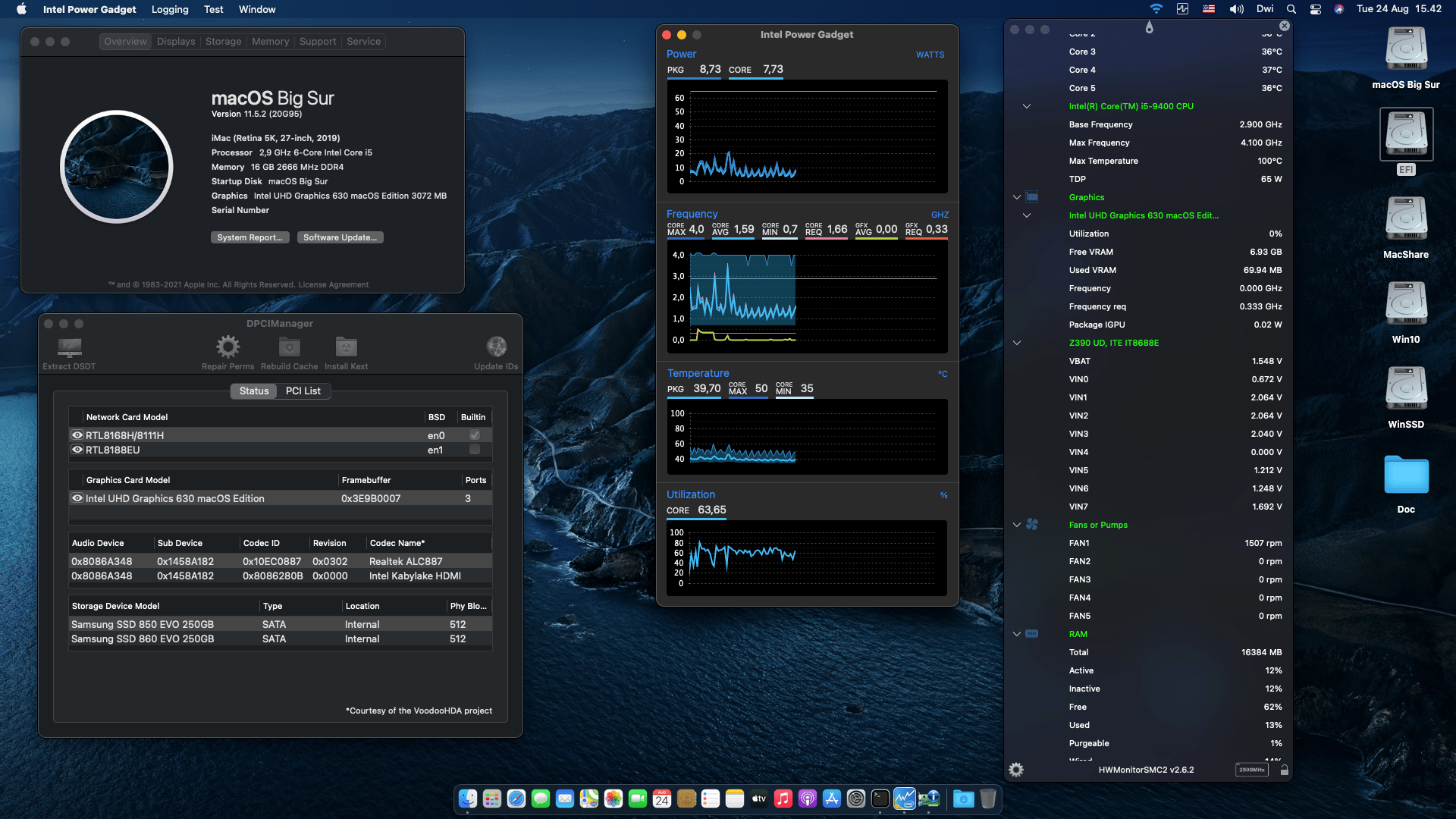Screen dimensions: 1456x819
Task: Select Win10 drive on desktop
Action: click(x=1406, y=304)
